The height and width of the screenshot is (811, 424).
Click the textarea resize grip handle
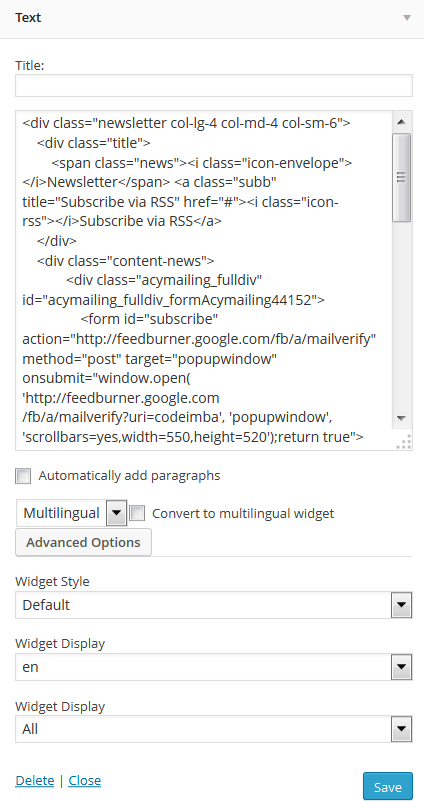point(406,442)
